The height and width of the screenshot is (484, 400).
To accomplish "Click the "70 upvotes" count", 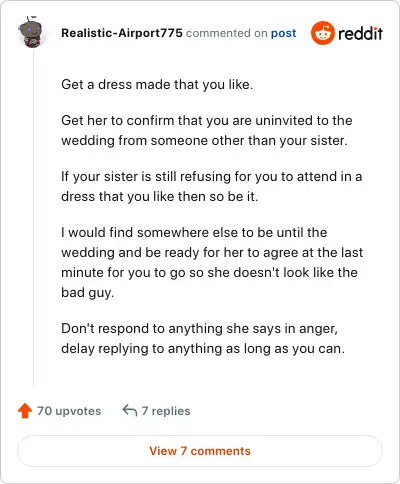I will (69, 411).
